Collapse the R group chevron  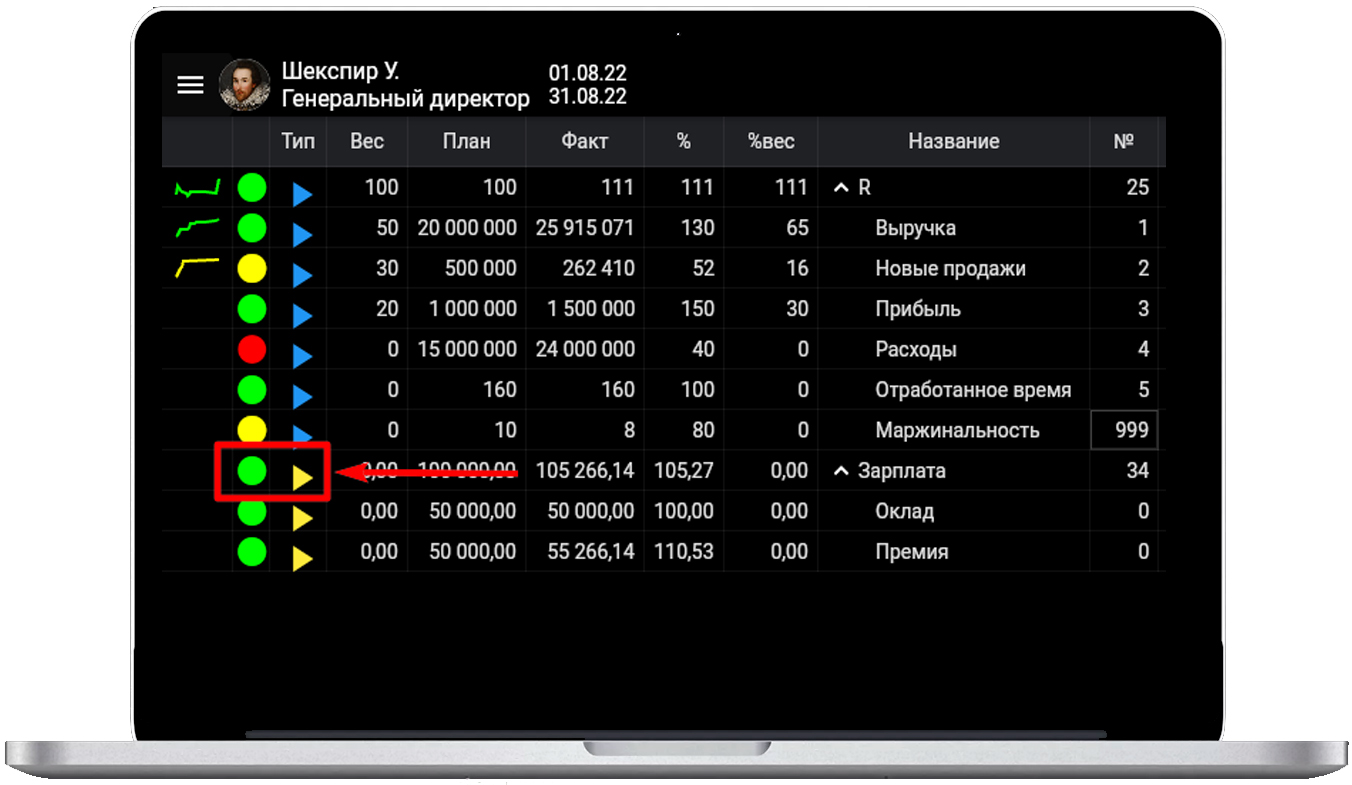(841, 188)
